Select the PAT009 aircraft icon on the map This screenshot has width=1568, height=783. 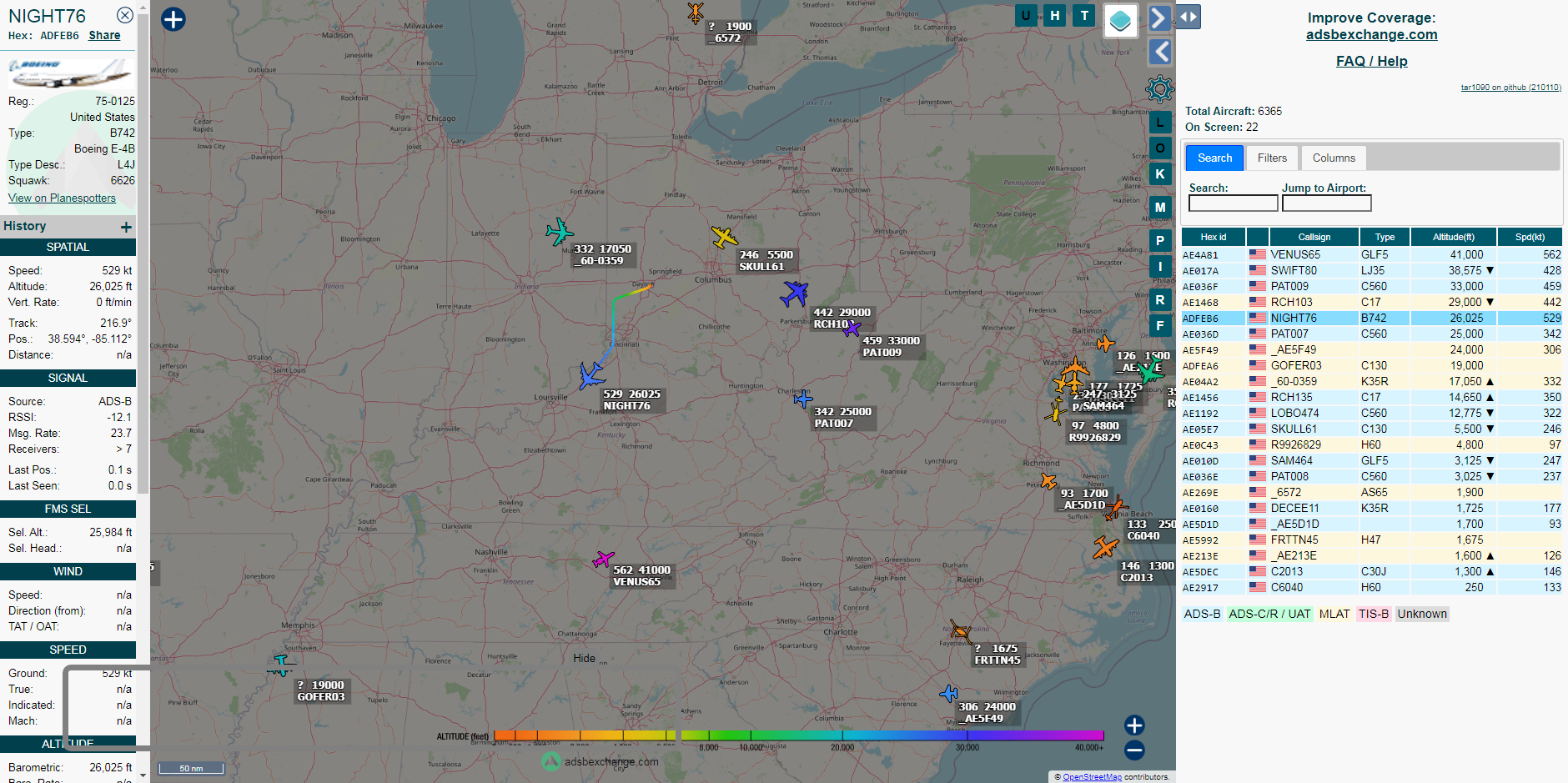point(851,329)
